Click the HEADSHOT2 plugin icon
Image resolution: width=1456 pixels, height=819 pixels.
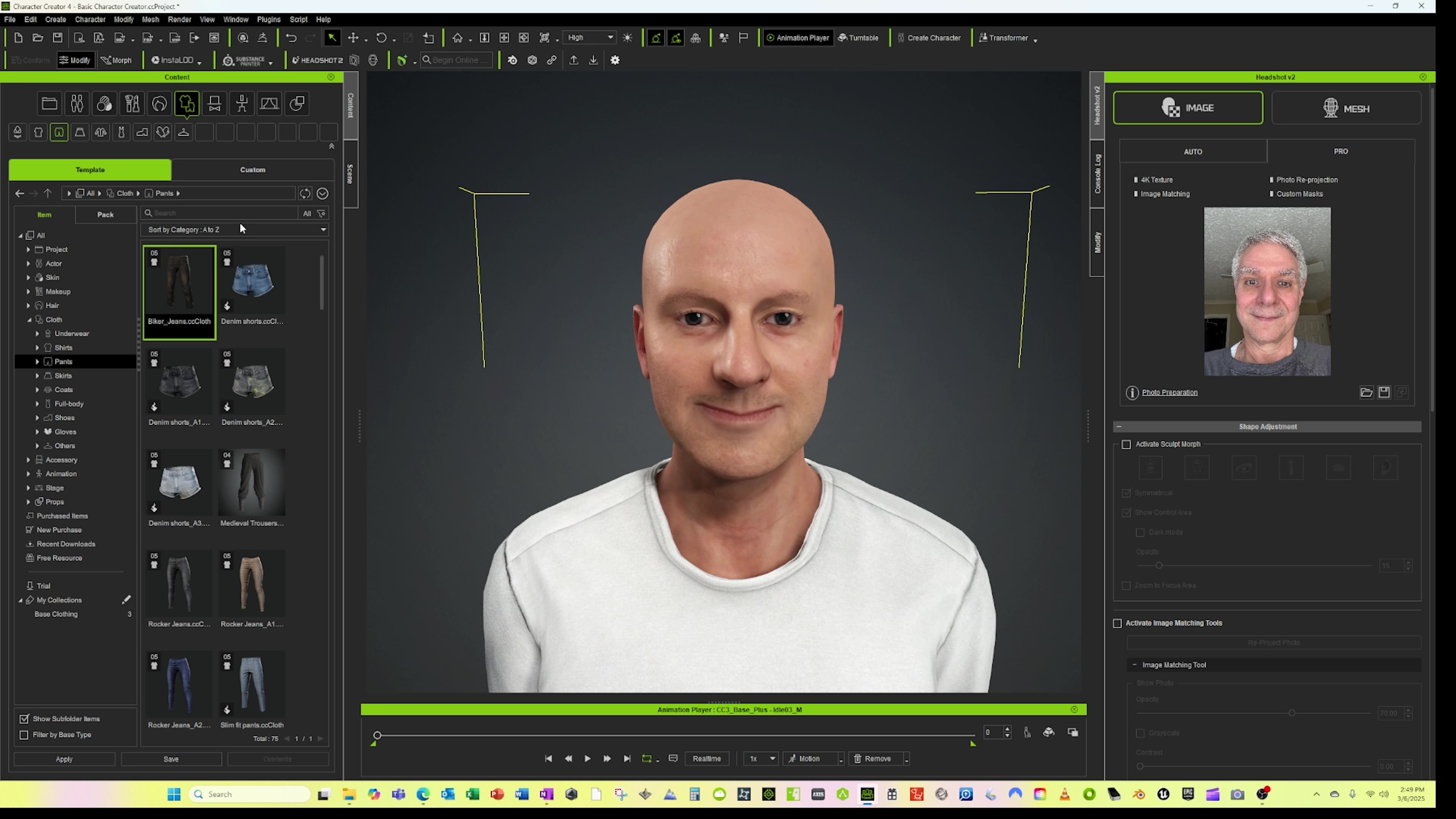pyautogui.click(x=317, y=60)
